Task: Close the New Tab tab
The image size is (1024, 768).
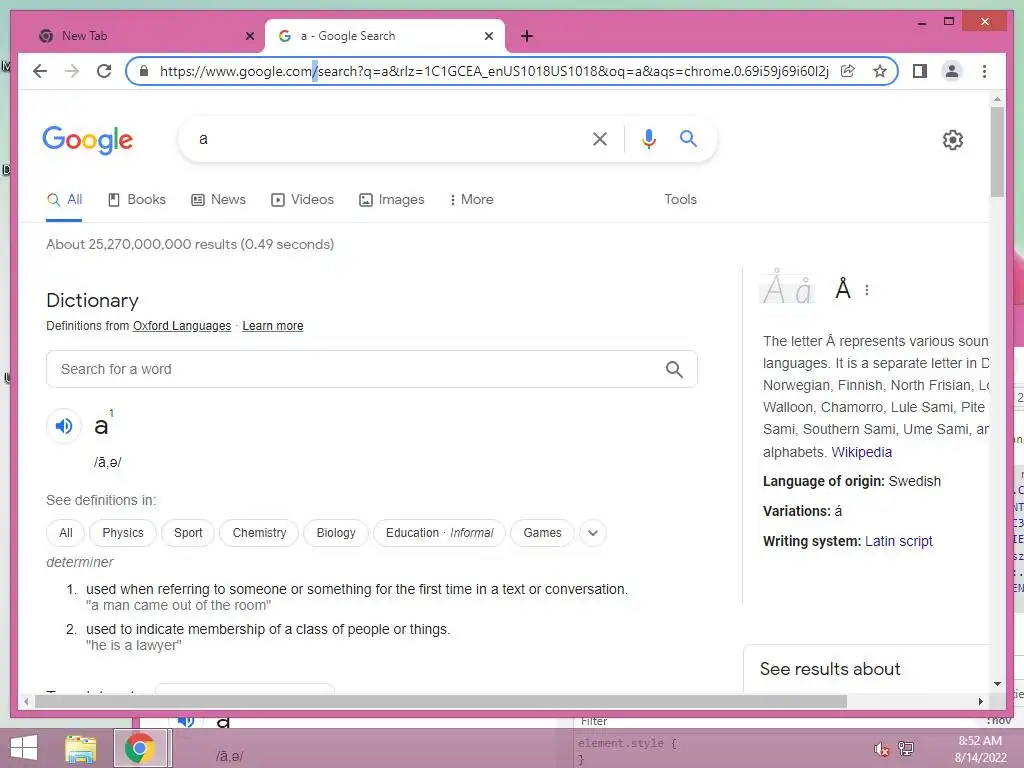Action: [249, 36]
